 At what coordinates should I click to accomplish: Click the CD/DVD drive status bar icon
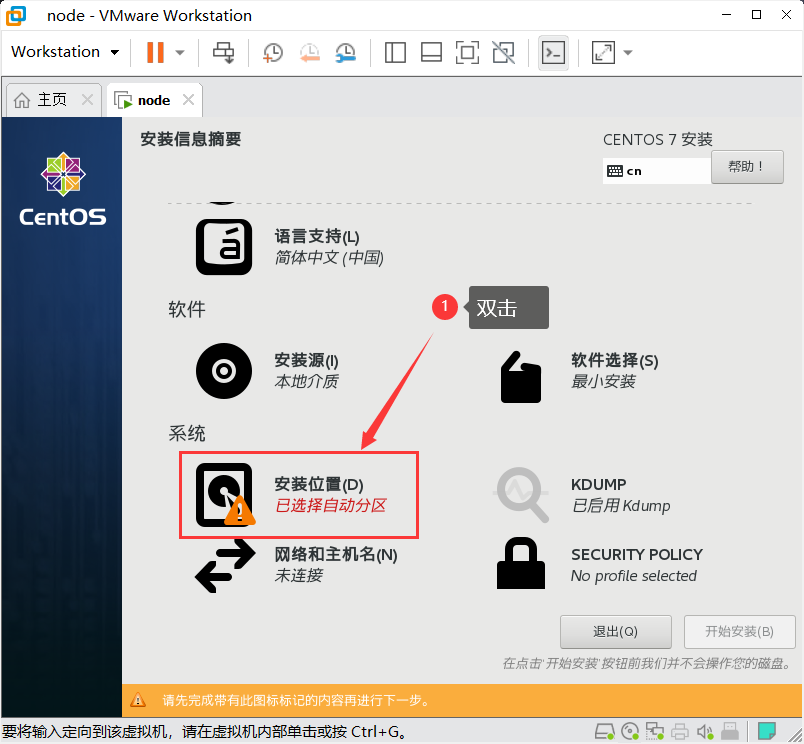pyautogui.click(x=630, y=731)
